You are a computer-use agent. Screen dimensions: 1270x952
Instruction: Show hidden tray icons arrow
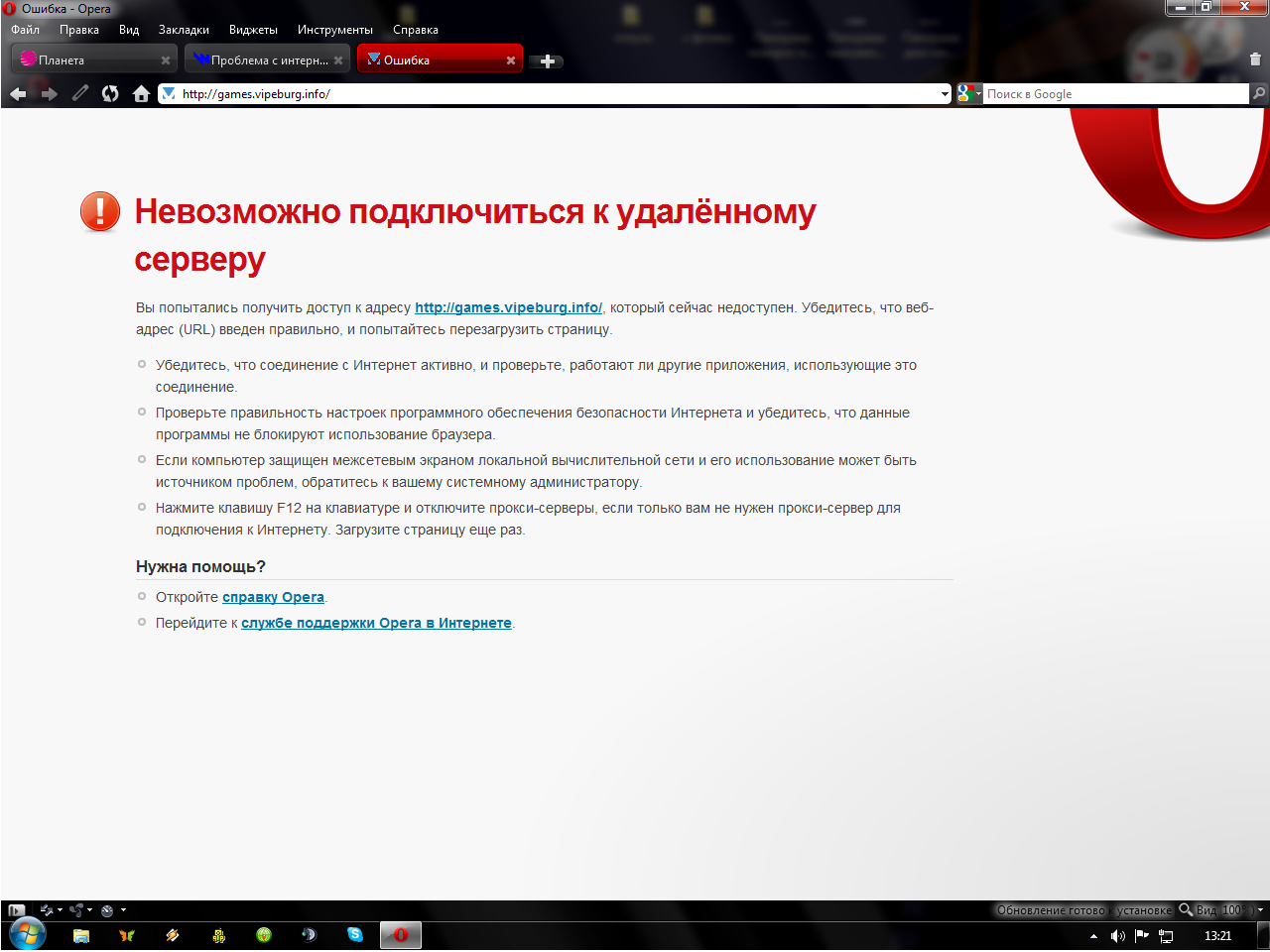(1094, 936)
